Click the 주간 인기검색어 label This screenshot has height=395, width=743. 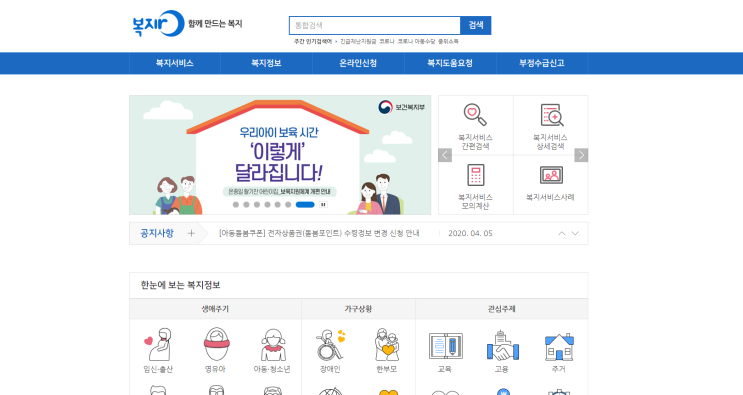[x=313, y=42]
